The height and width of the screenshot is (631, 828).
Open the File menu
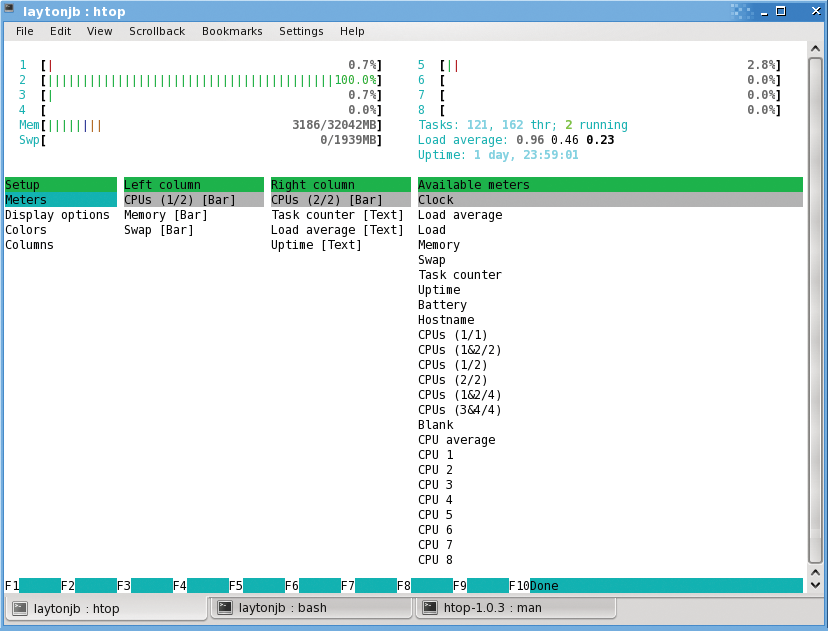(24, 31)
